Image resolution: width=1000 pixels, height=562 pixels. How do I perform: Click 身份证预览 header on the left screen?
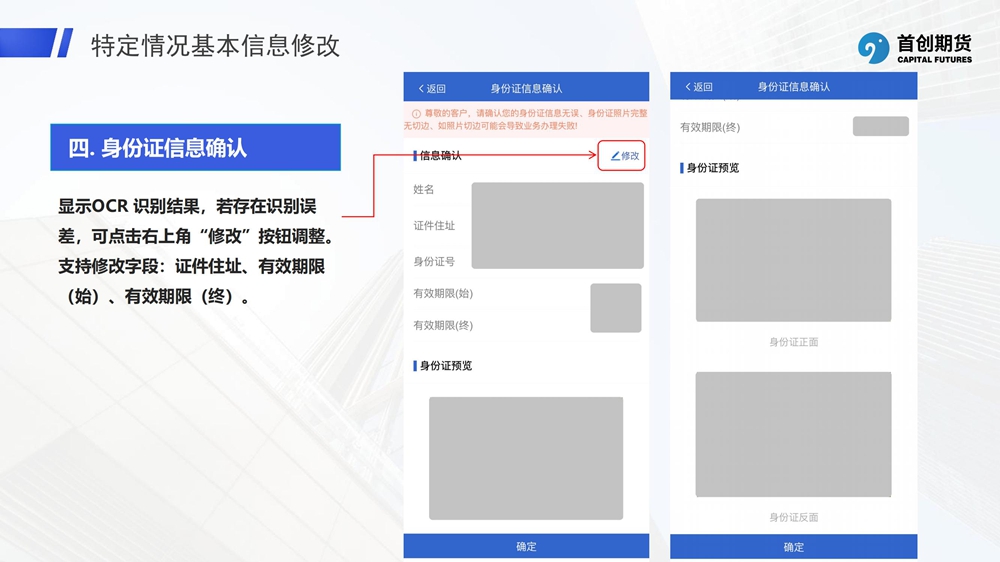[x=444, y=366]
